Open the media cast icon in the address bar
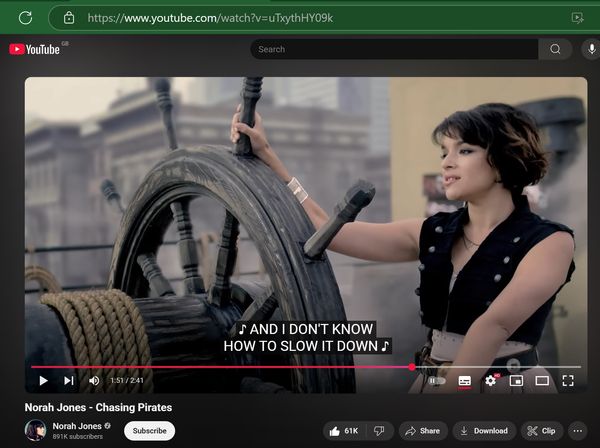The height and width of the screenshot is (448, 600). (x=577, y=18)
